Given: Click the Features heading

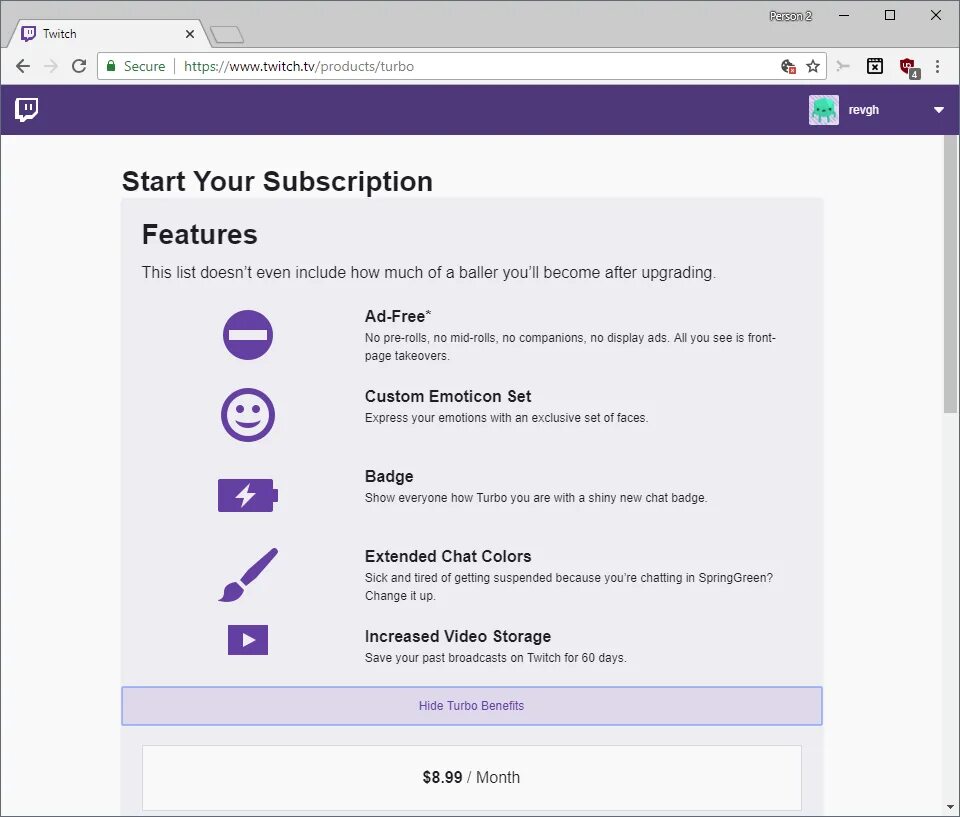Looking at the screenshot, I should pos(200,235).
